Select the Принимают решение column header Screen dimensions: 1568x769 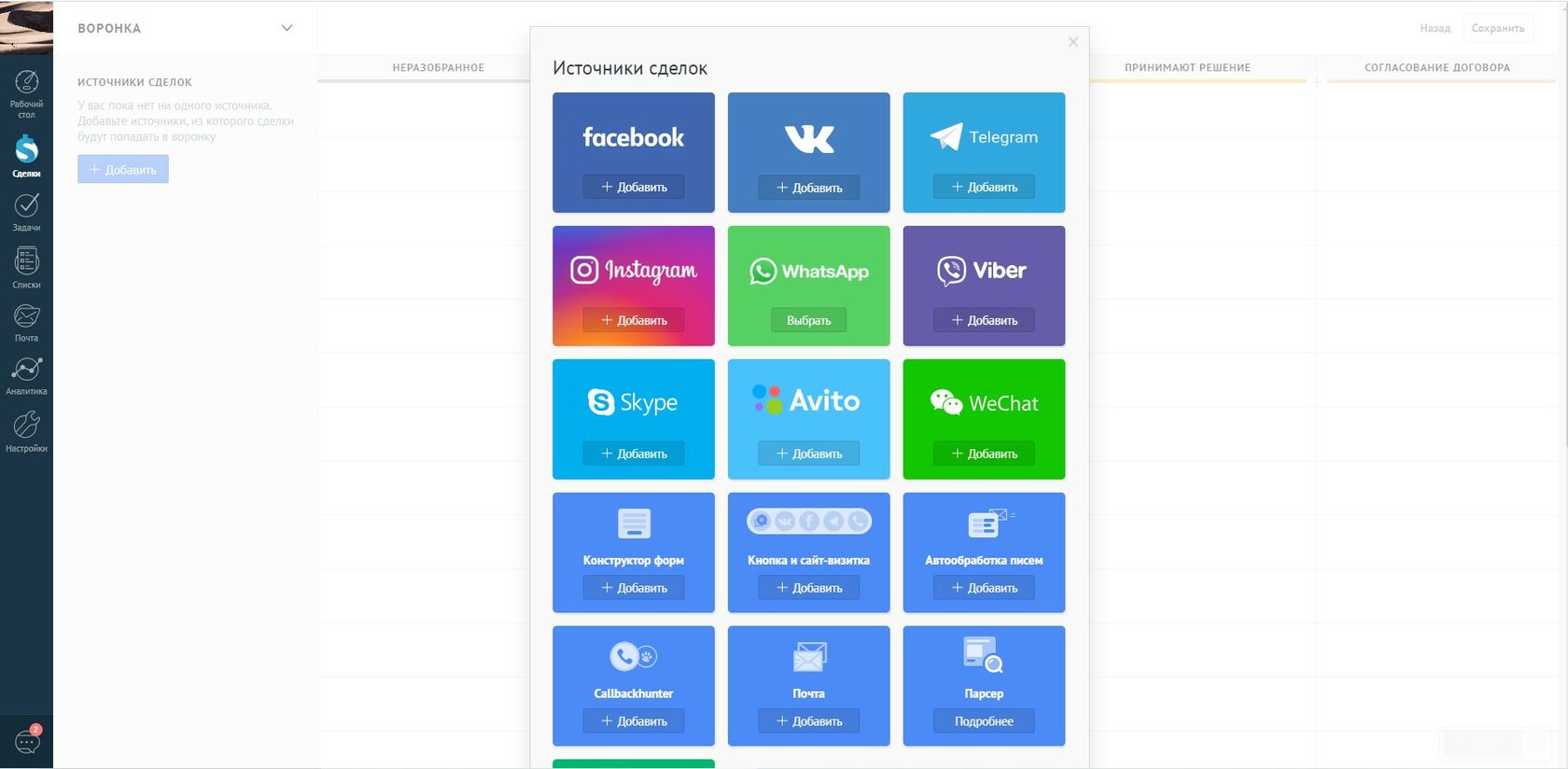pyautogui.click(x=1187, y=67)
